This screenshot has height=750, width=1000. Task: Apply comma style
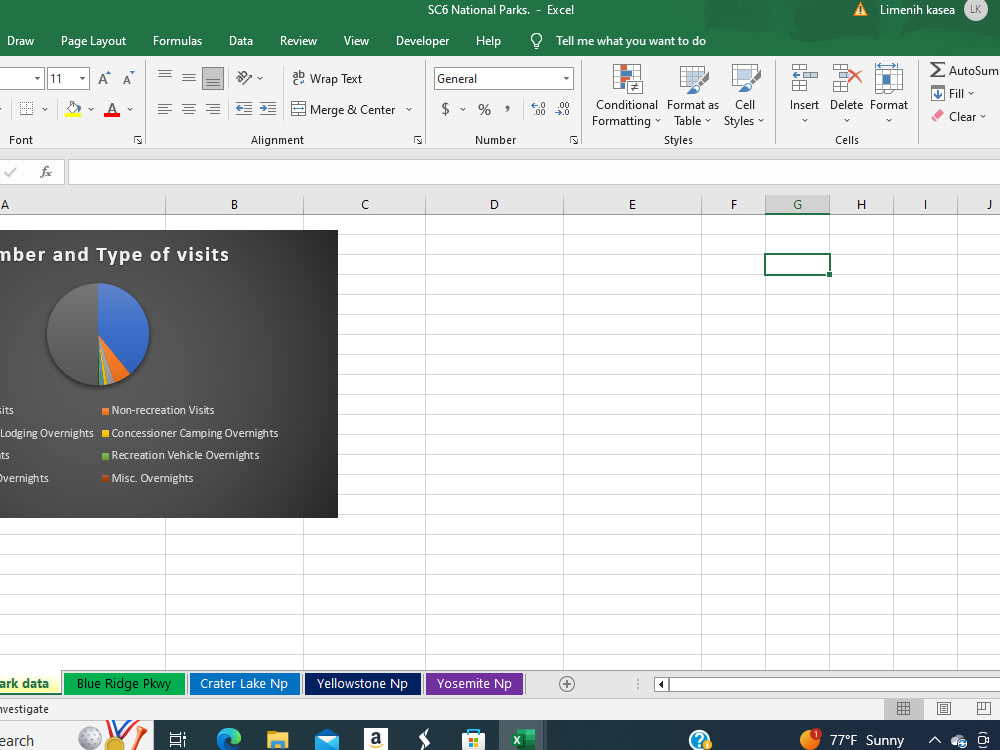(x=508, y=110)
